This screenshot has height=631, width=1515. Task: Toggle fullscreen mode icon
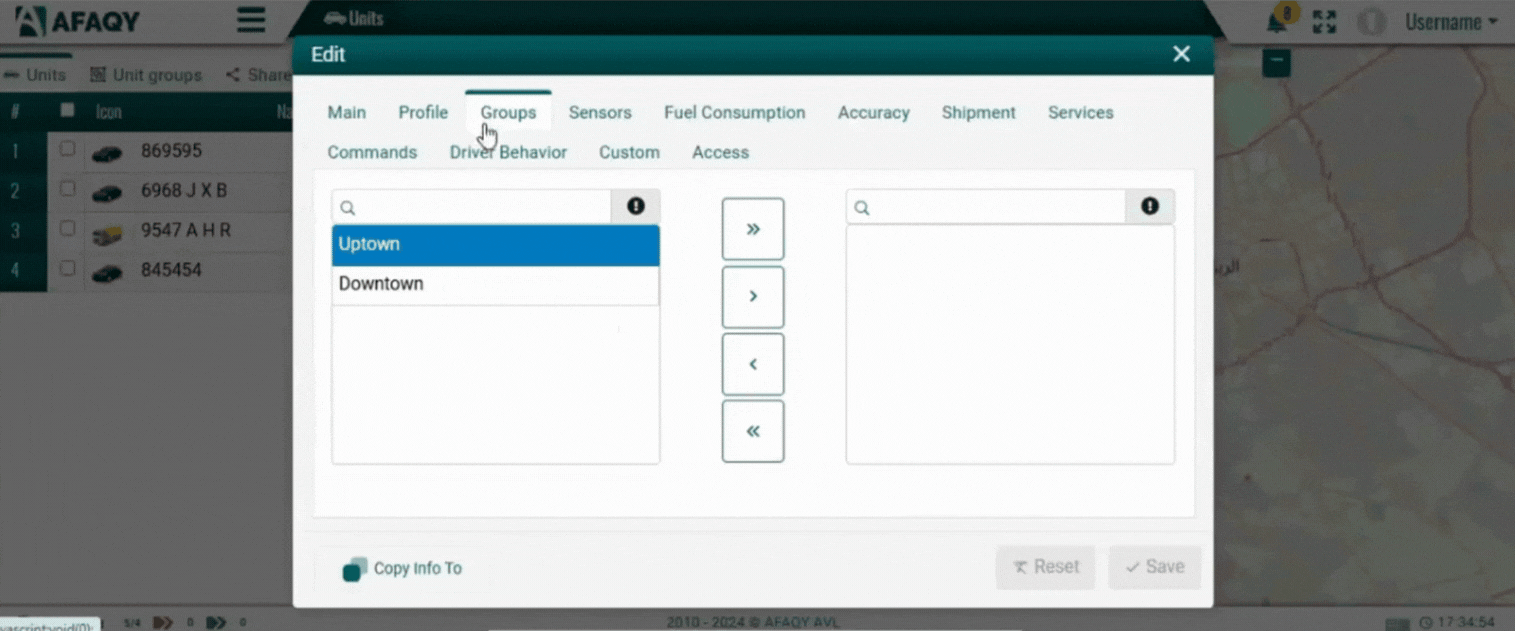point(1324,22)
